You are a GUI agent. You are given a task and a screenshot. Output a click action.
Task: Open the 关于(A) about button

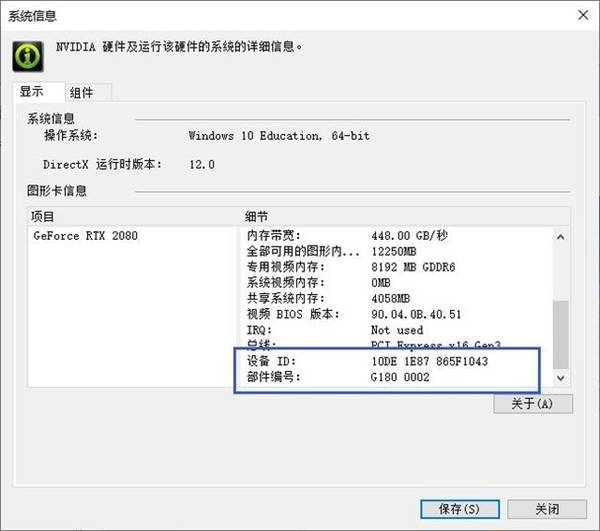coord(533,404)
